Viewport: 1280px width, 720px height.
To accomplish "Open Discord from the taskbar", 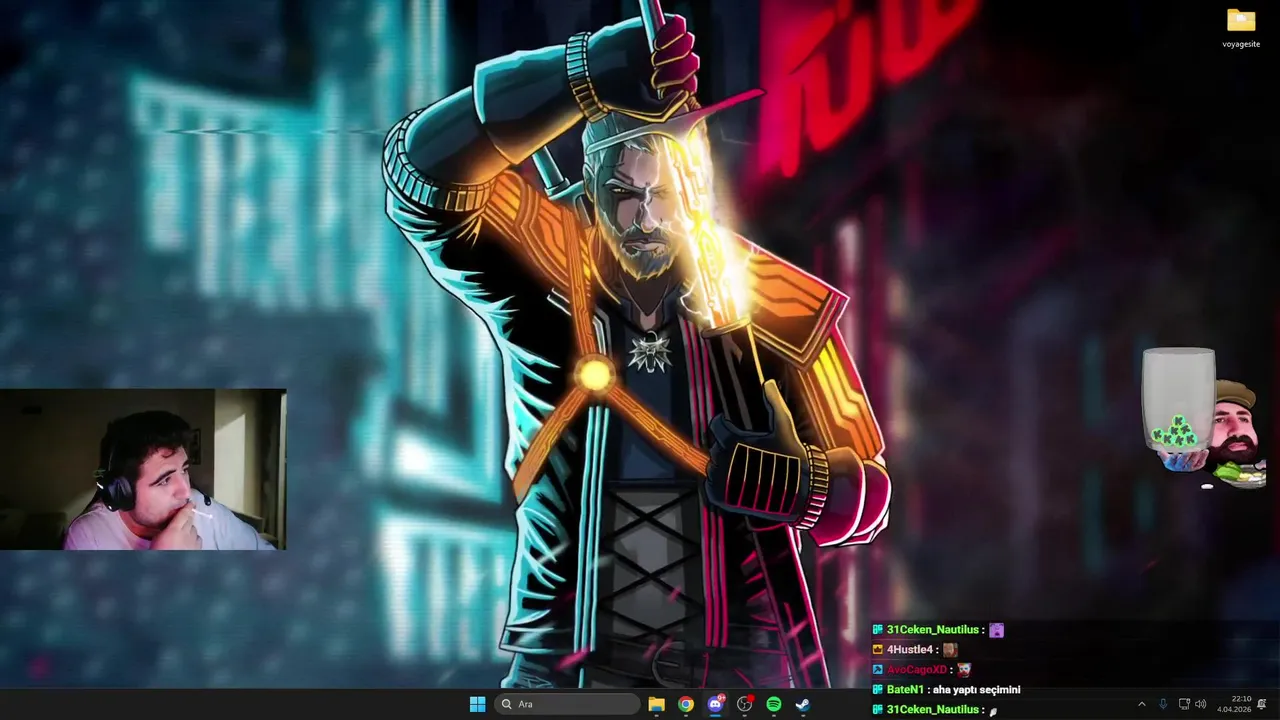I will coord(715,704).
